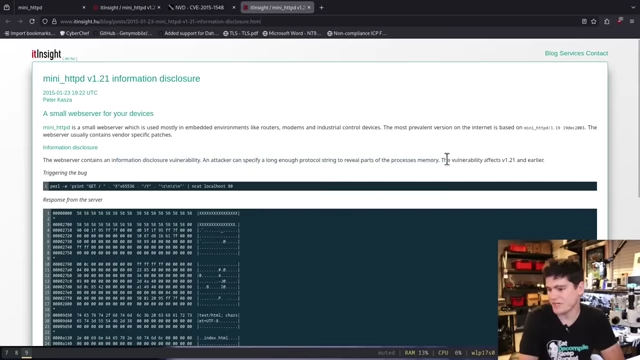Image resolution: width=640 pixels, height=360 pixels.
Task: Bookmark this page with the star icon
Action: [x=594, y=21]
